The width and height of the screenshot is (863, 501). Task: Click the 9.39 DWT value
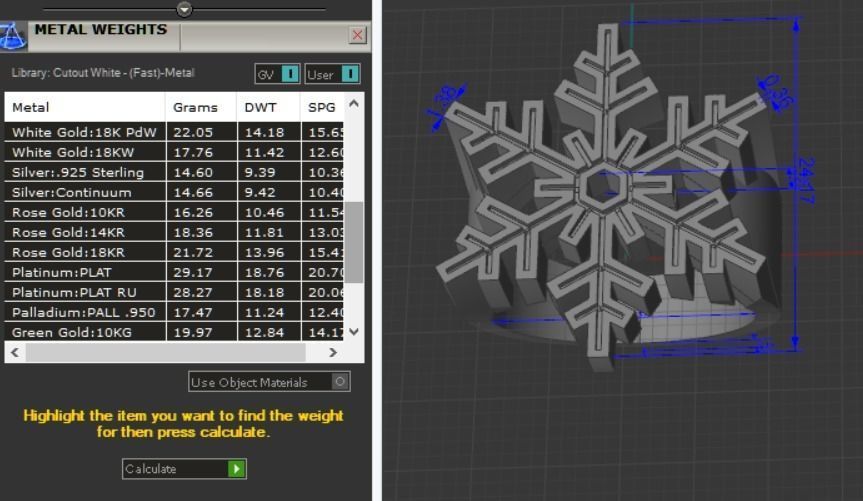tap(260, 172)
